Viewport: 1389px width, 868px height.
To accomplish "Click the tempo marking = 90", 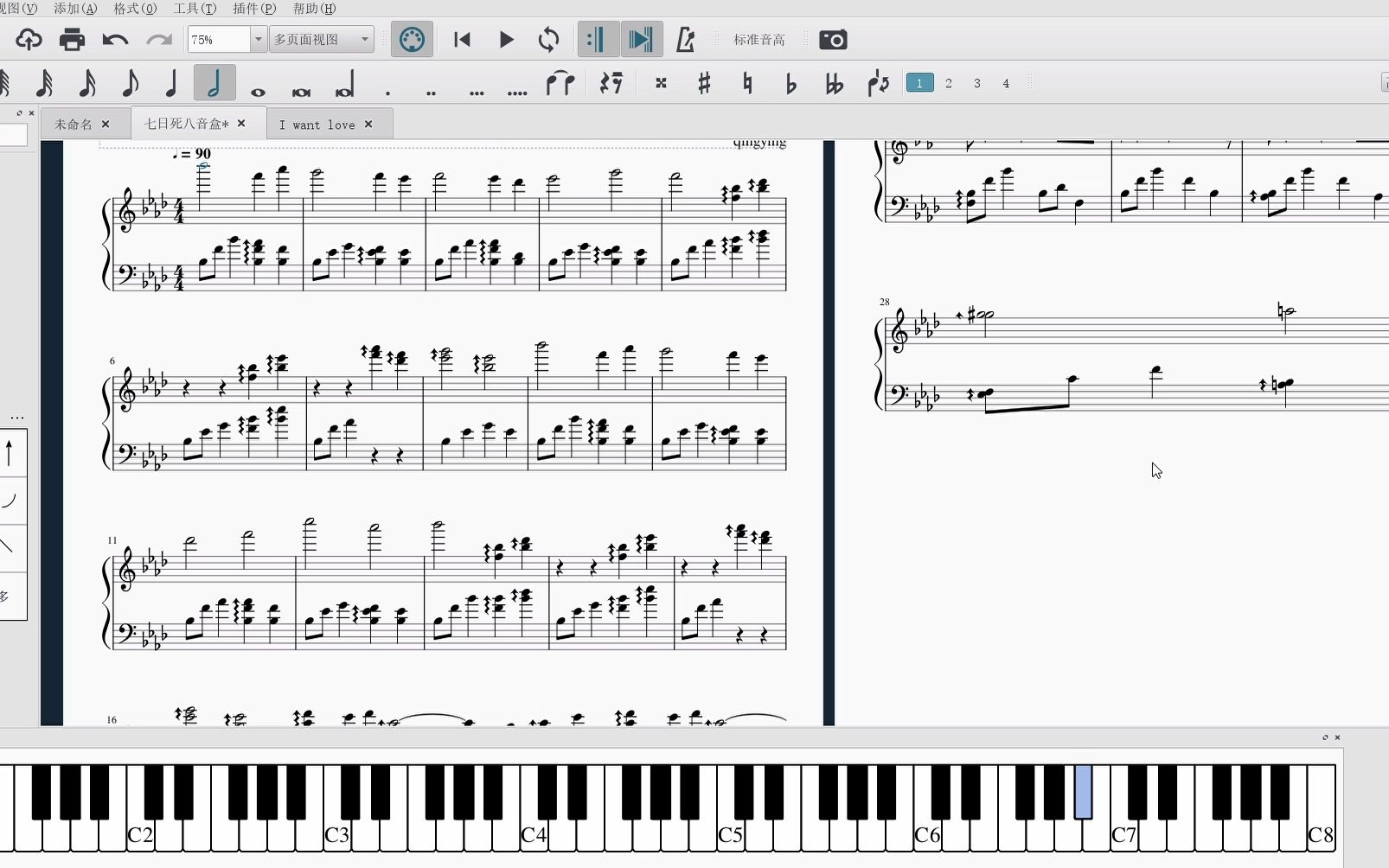I will pos(191,154).
